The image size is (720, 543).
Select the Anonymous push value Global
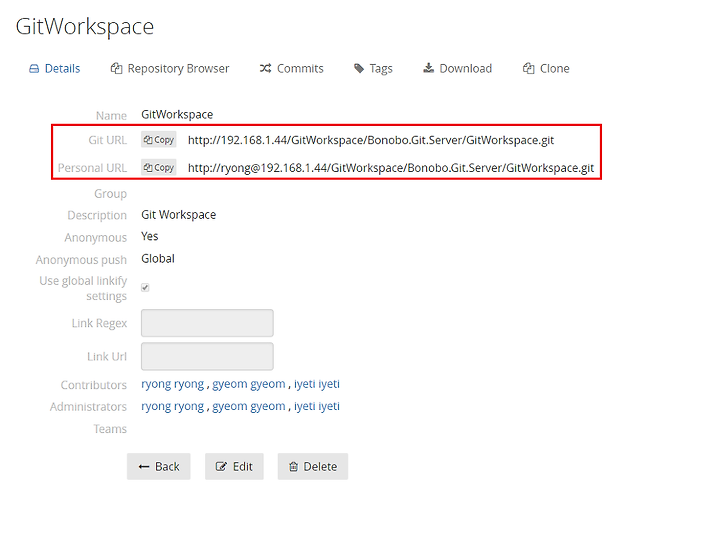point(158,259)
